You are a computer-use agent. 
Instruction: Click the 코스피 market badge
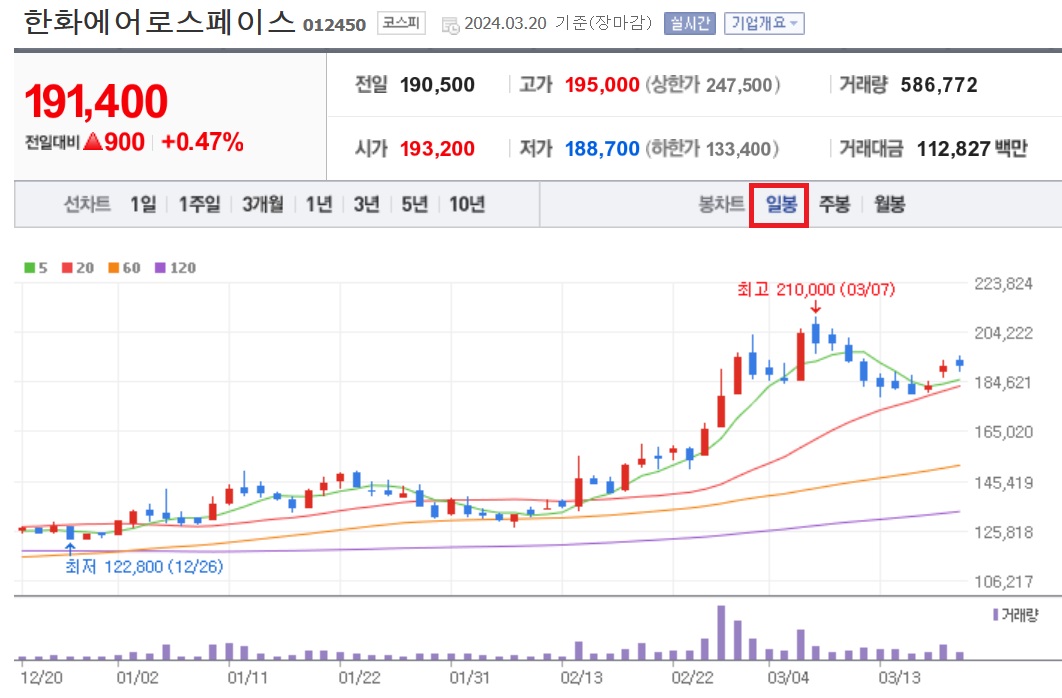[x=401, y=23]
